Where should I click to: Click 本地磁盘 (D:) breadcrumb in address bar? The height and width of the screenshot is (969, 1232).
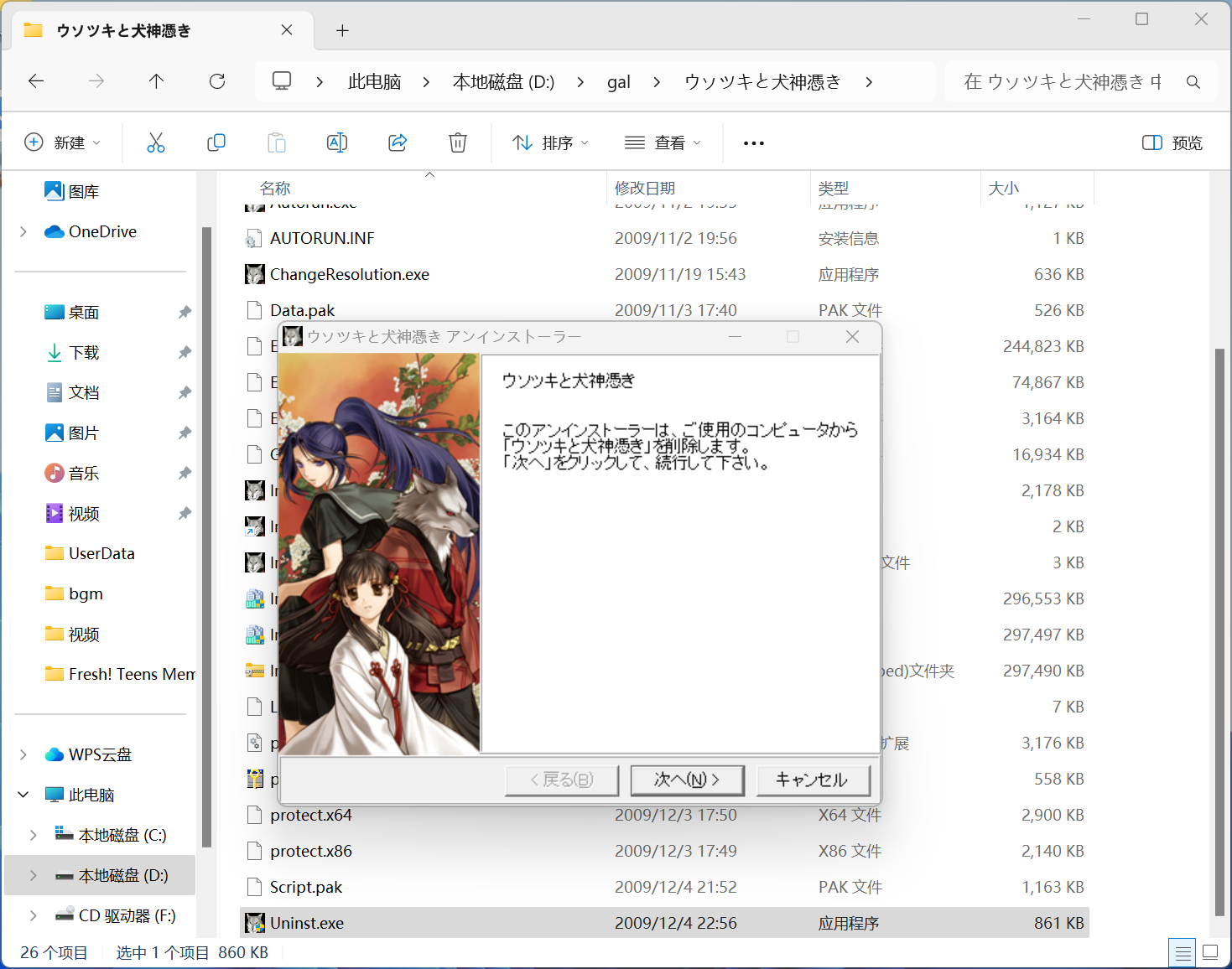pos(503,82)
